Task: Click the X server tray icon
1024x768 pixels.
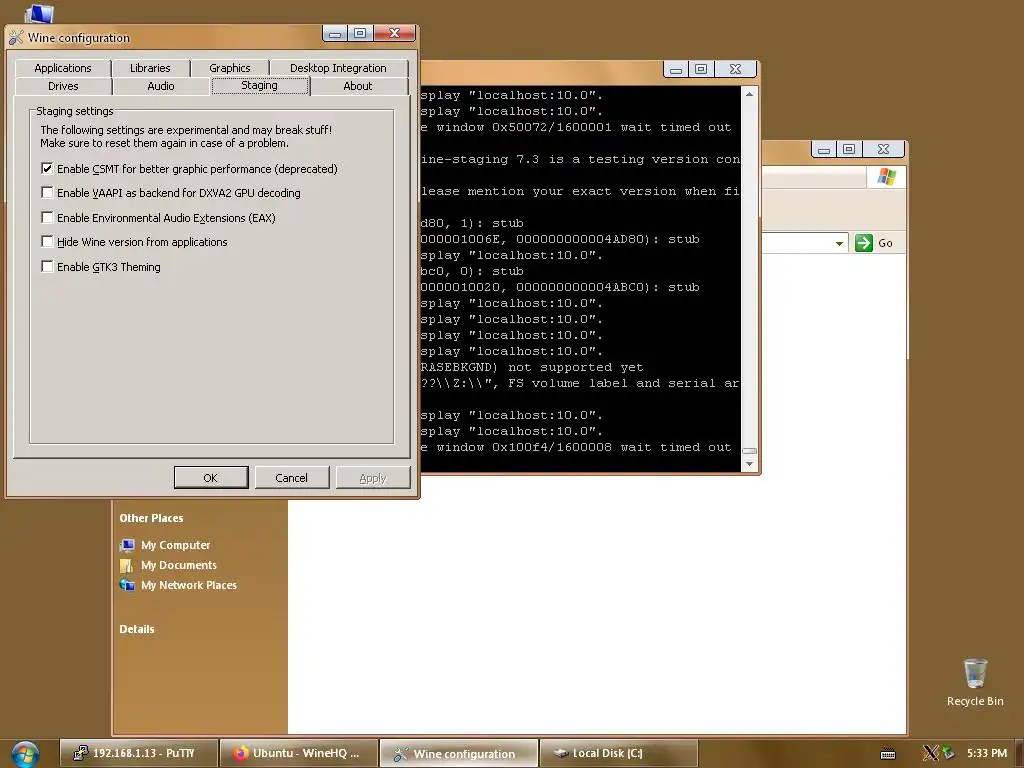Action: pyautogui.click(x=930, y=754)
